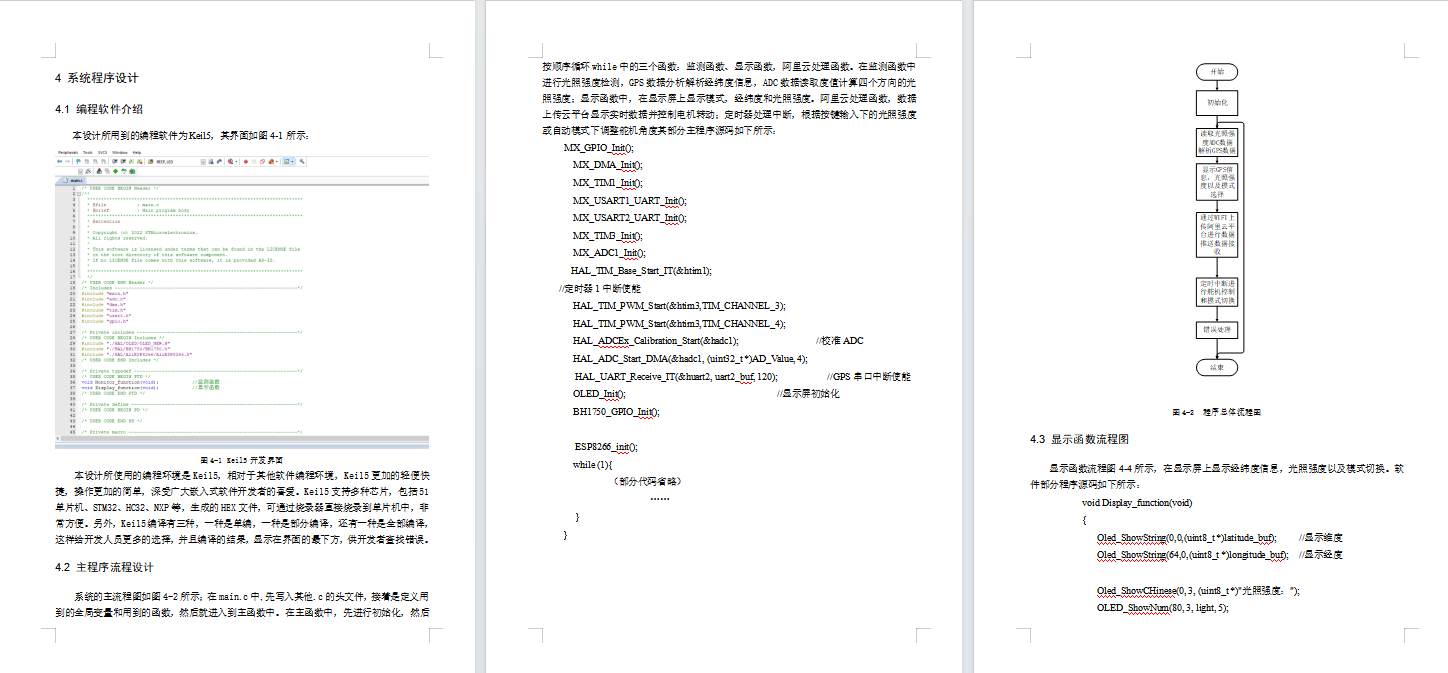Select the timer interrupt servo control flowchart box

coord(1216,291)
